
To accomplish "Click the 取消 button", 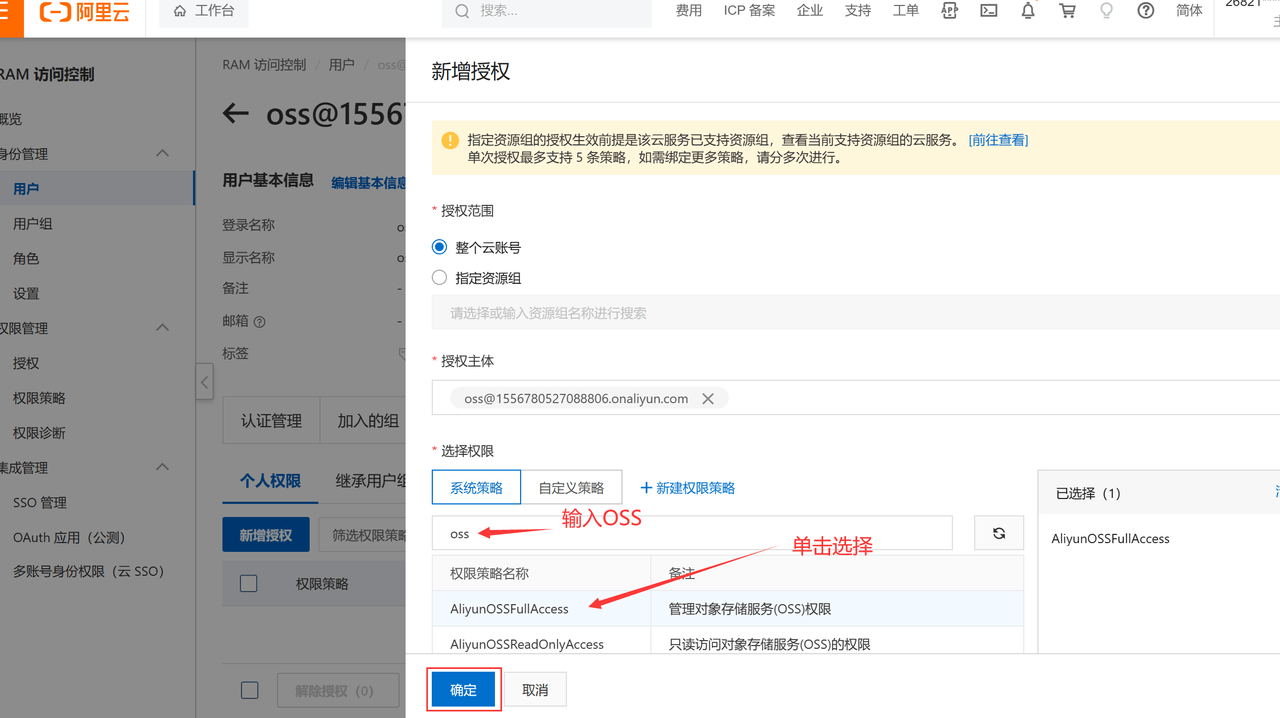I will pos(535,690).
